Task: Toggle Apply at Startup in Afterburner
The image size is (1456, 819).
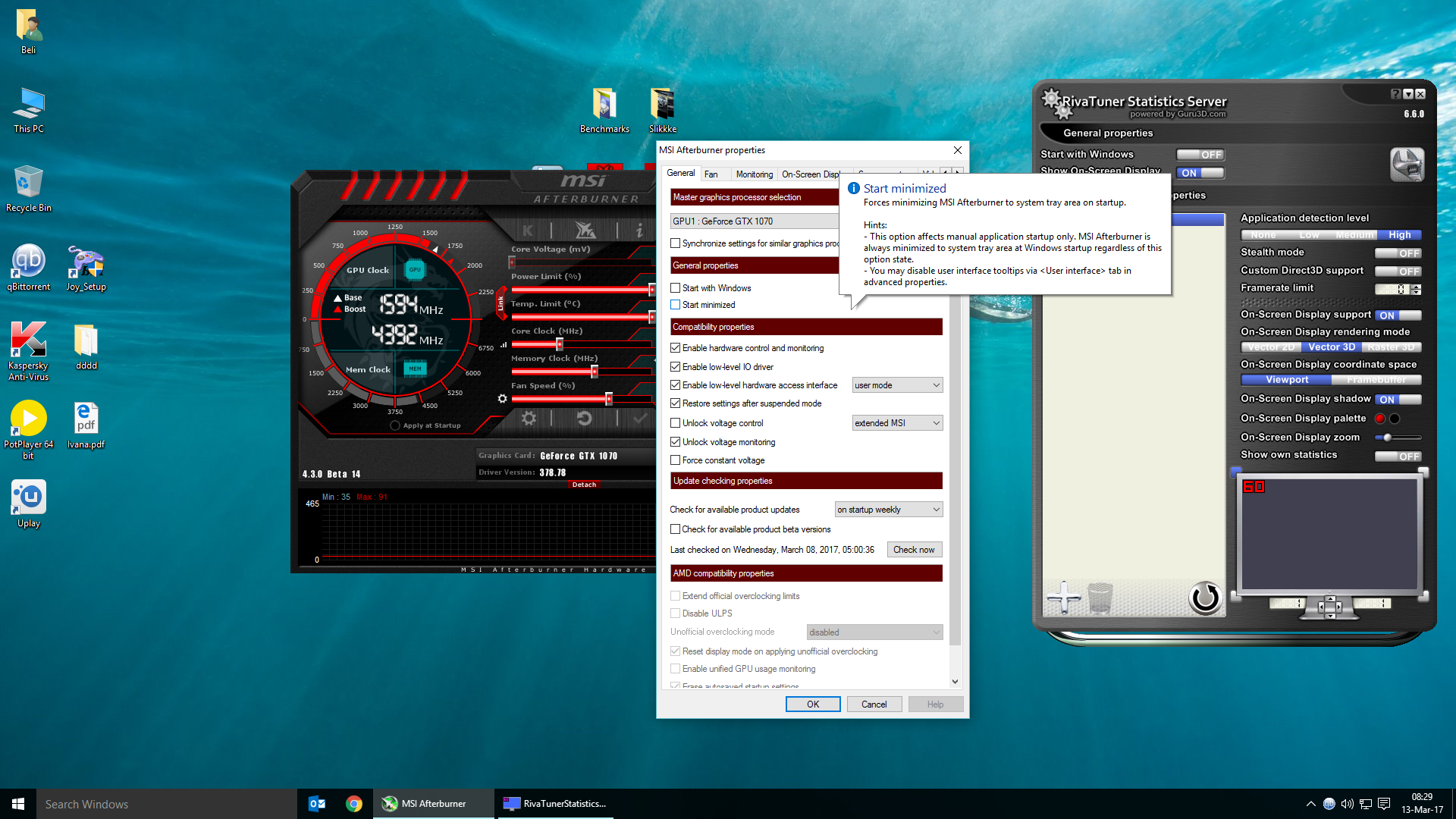Action: (x=395, y=425)
